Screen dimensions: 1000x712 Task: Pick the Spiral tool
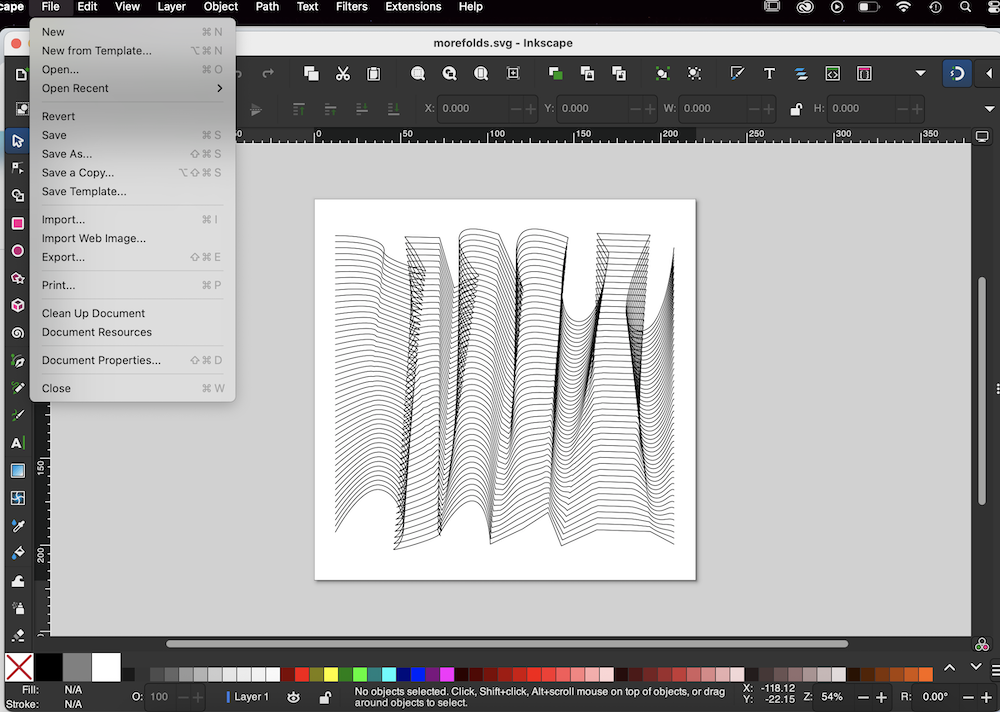18,333
